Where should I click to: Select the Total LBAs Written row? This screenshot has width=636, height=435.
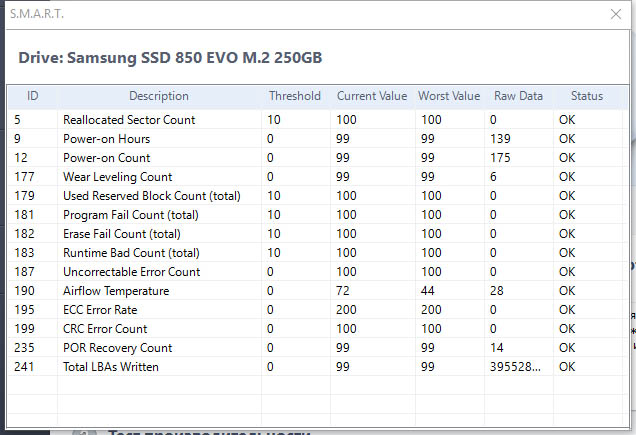pos(316,367)
